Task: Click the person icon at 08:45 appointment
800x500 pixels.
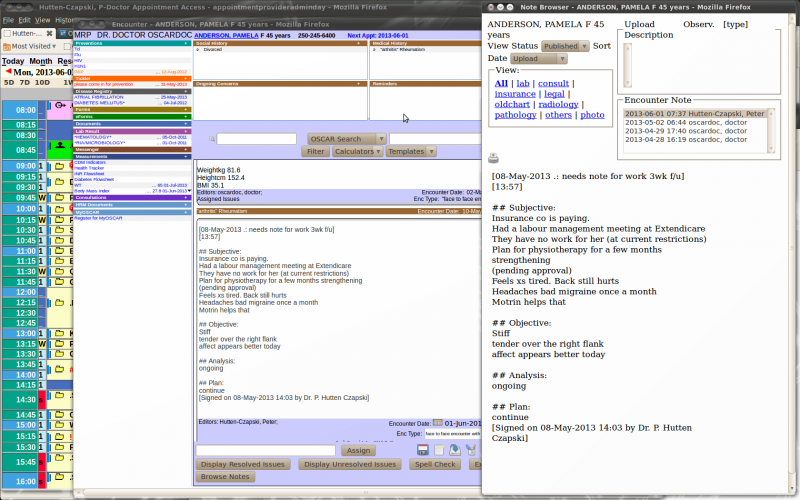Action: [60, 145]
